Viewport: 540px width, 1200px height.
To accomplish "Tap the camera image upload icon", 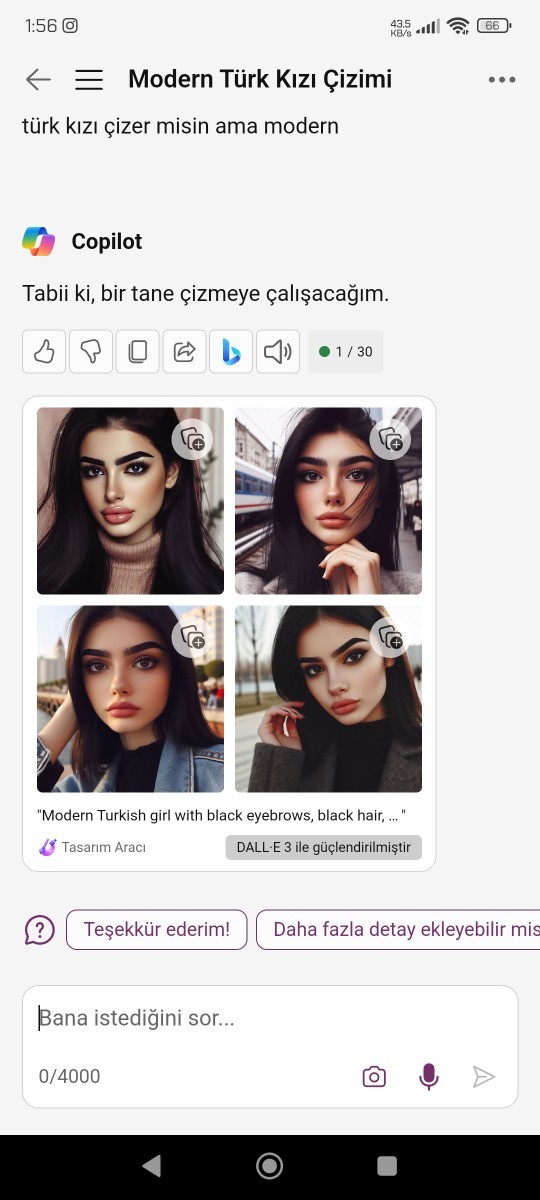I will pos(374,1076).
